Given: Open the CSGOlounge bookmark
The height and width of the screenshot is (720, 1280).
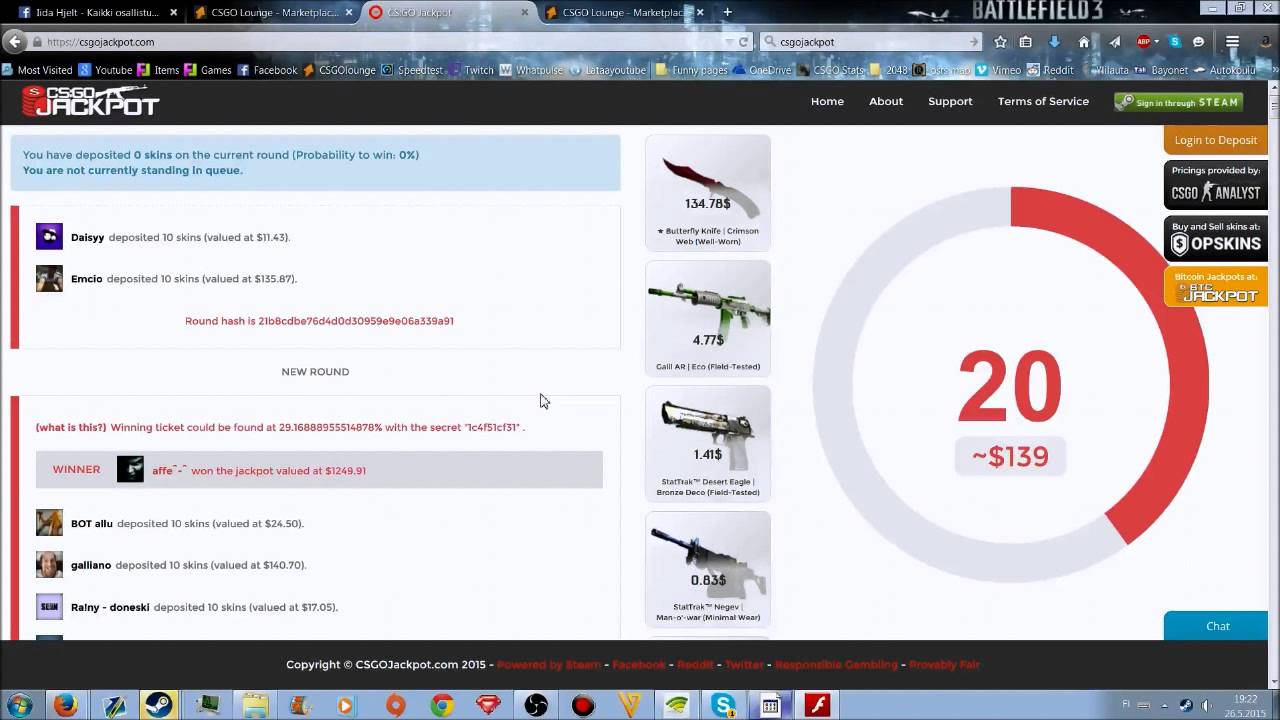Looking at the screenshot, I should (340, 70).
